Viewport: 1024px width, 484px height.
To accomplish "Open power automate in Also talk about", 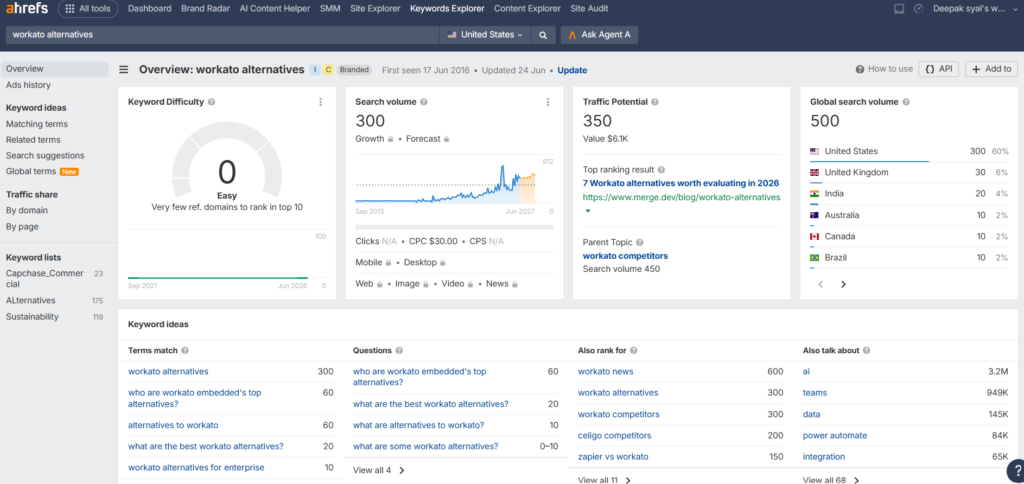I will point(835,436).
